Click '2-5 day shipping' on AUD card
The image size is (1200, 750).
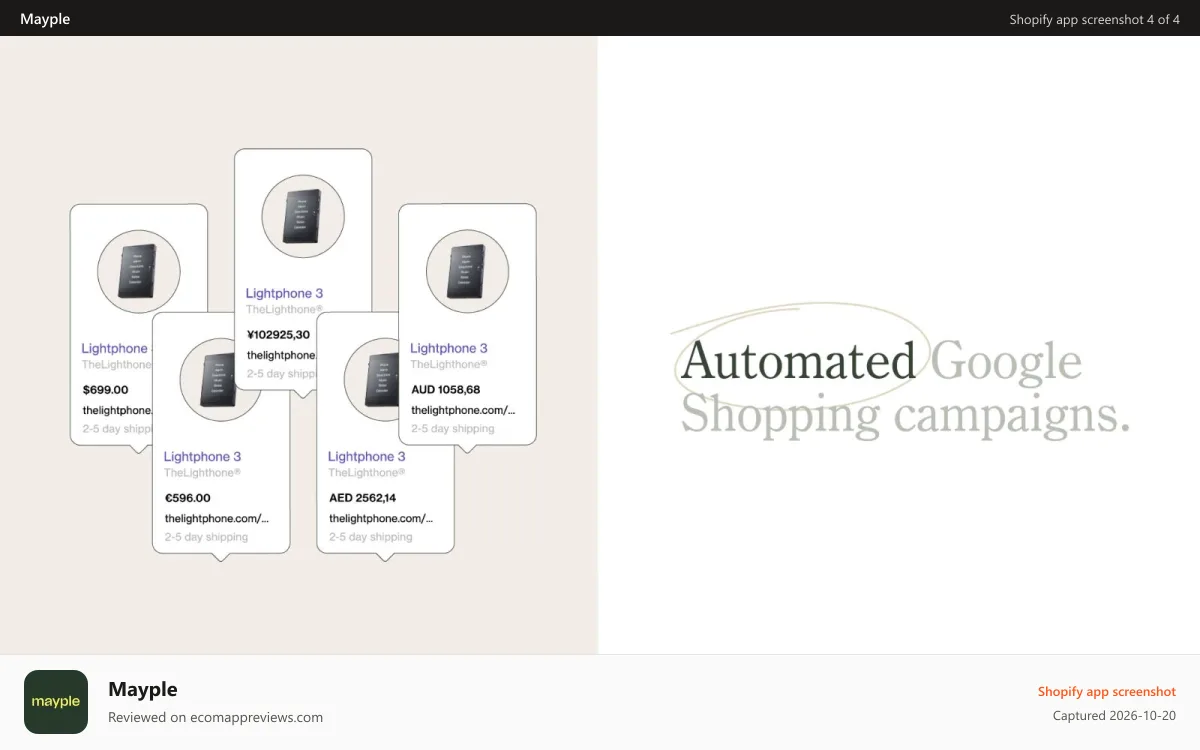click(453, 429)
